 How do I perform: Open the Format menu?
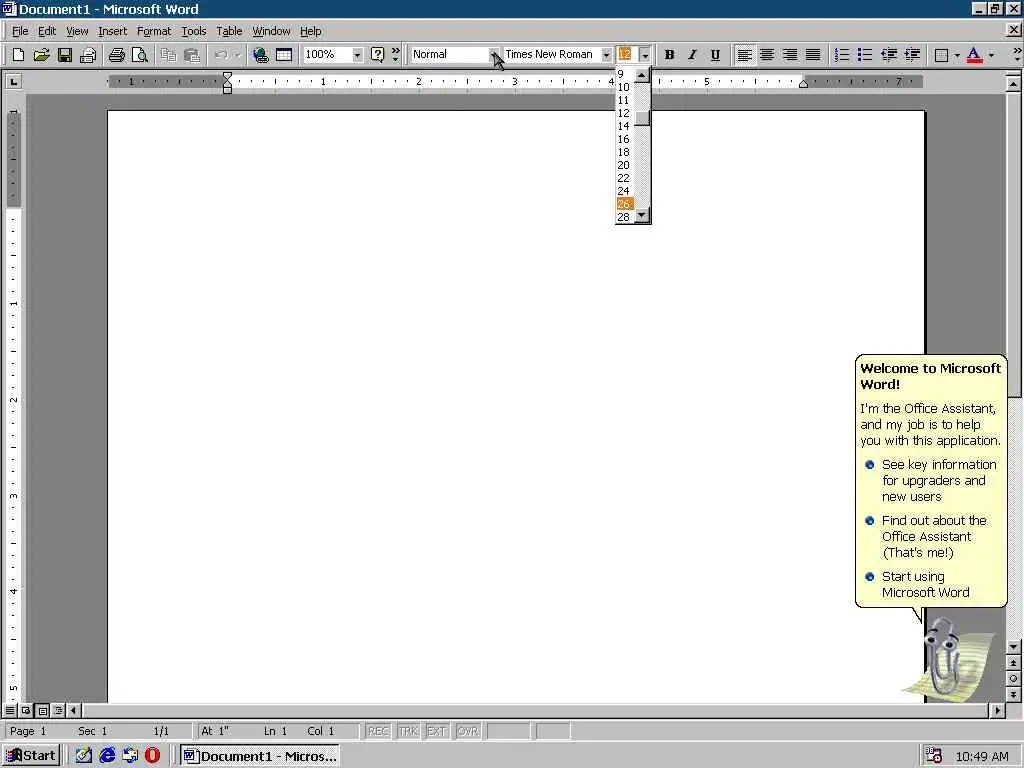(153, 31)
